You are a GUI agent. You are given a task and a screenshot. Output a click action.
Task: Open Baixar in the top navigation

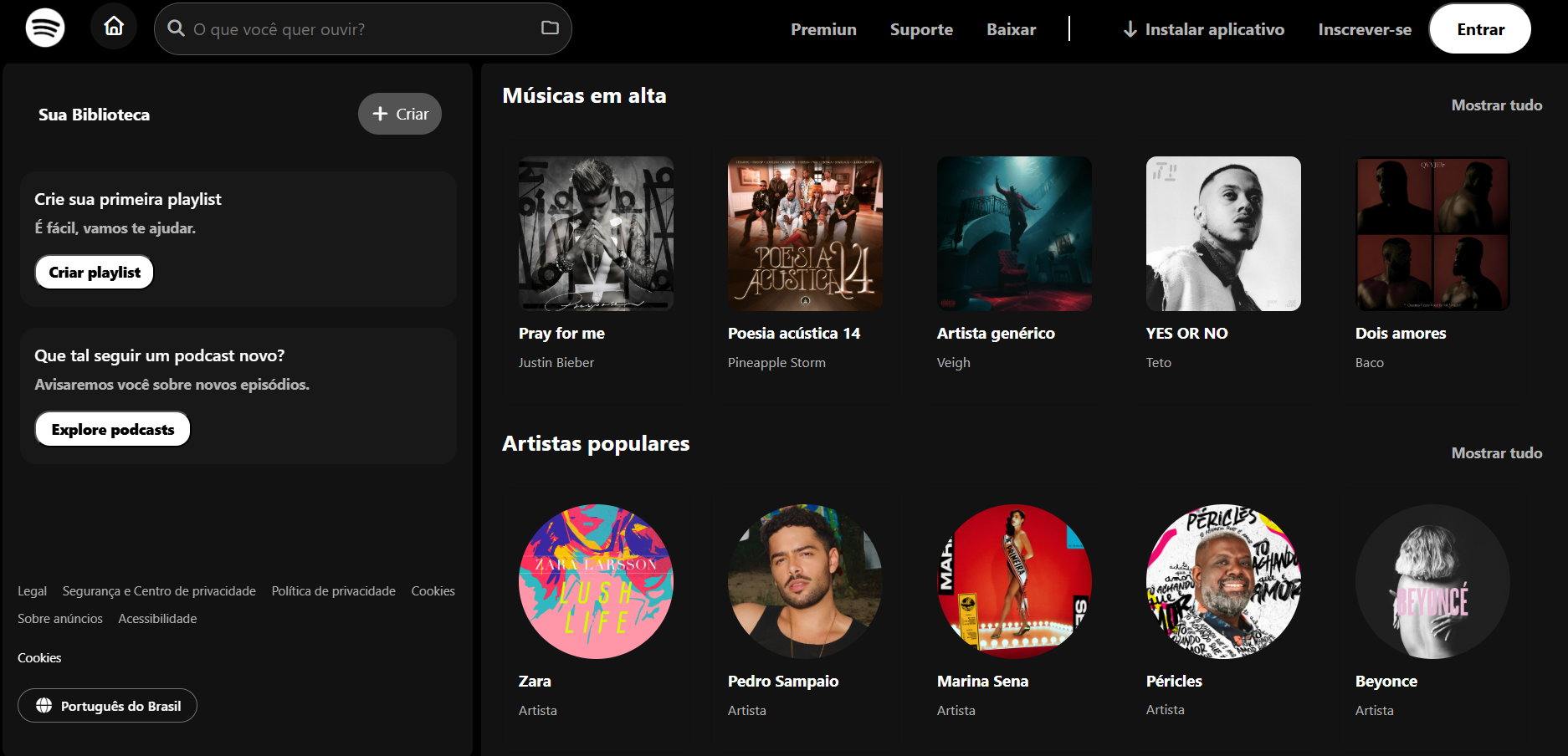click(1011, 29)
